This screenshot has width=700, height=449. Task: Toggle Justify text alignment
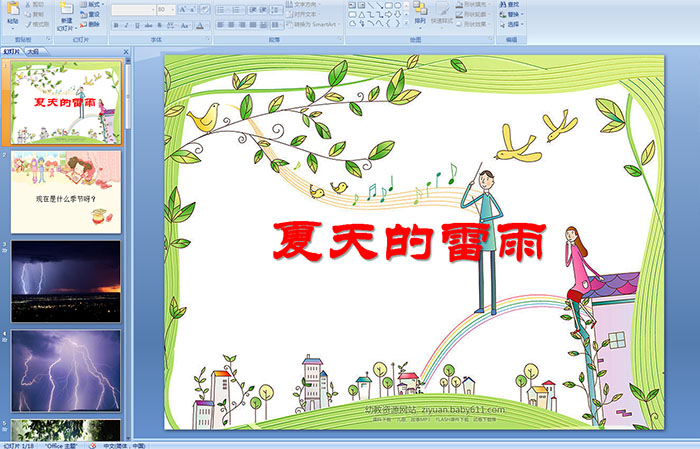click(x=253, y=25)
